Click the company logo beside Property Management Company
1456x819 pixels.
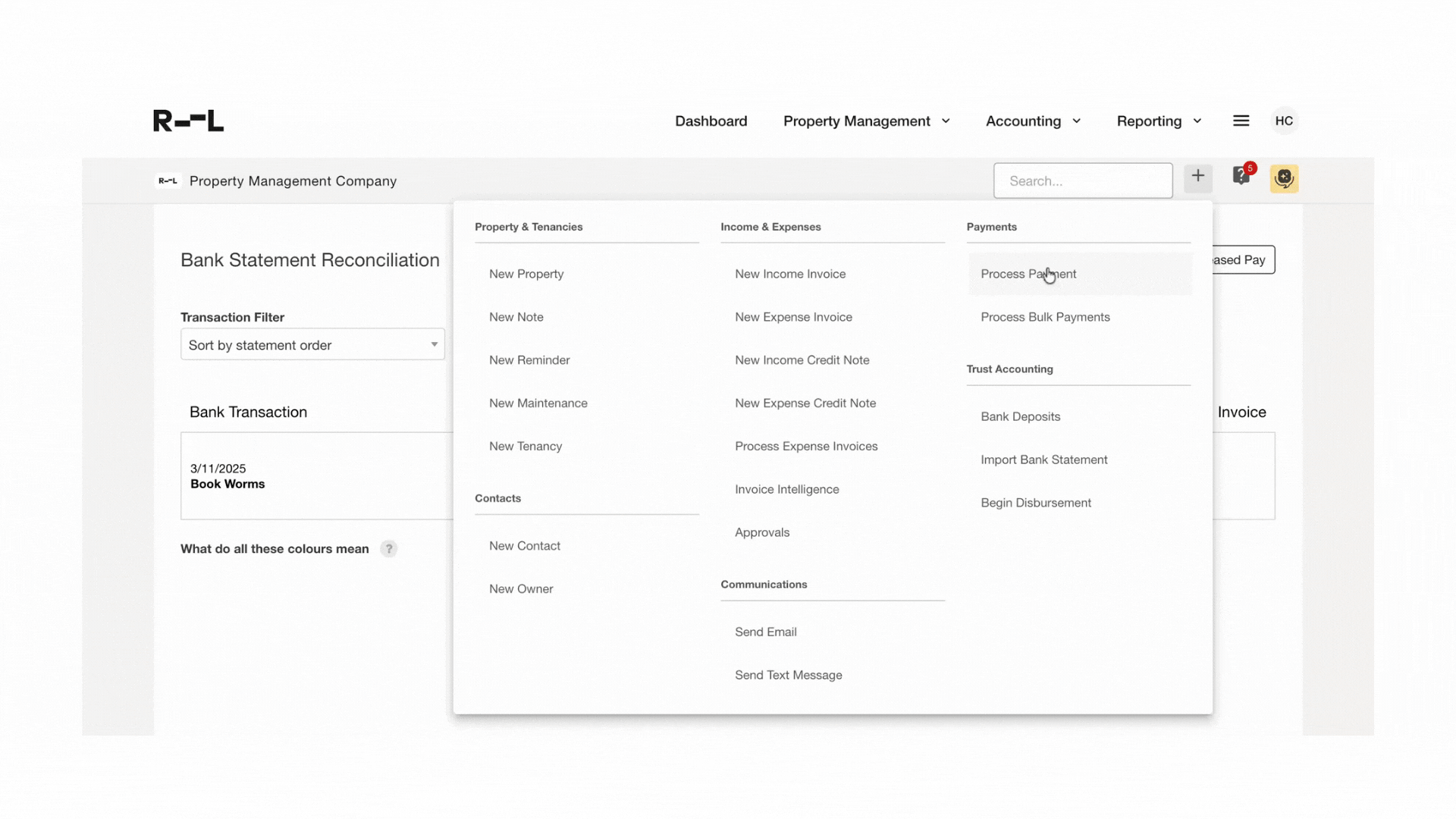(168, 180)
